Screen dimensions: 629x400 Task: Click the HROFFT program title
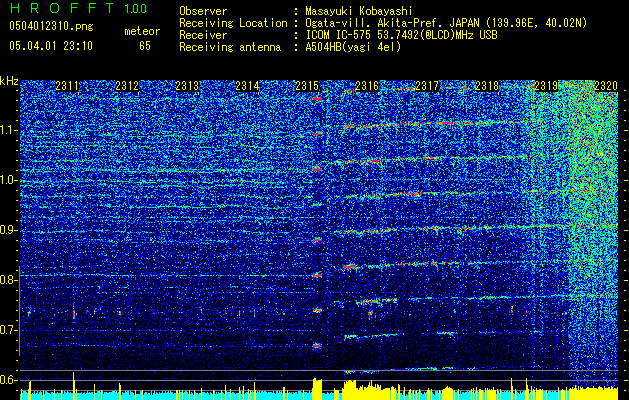(62, 8)
